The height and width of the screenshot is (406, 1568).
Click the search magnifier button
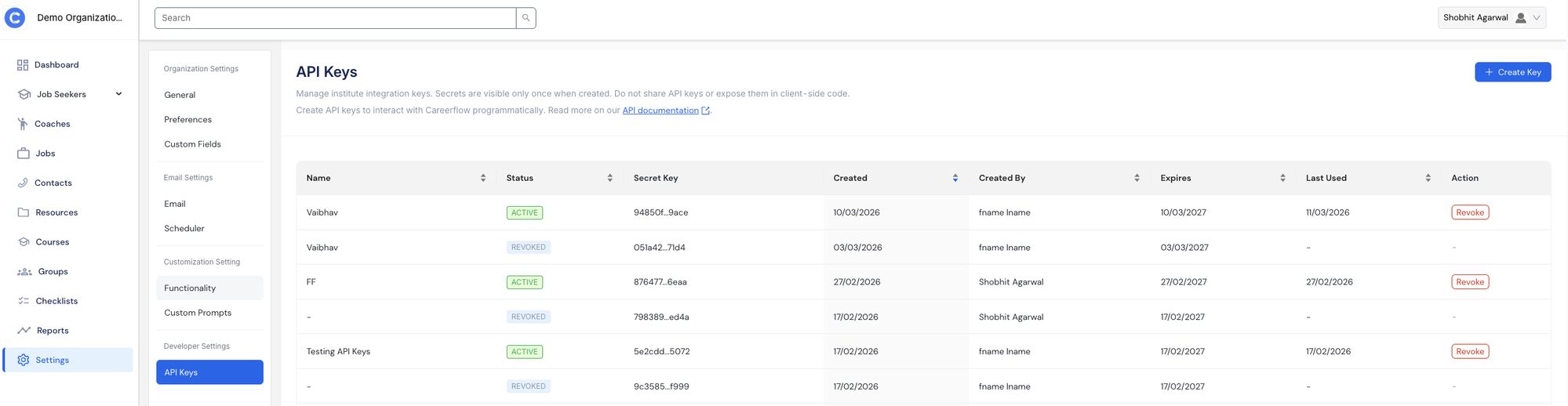tap(526, 18)
